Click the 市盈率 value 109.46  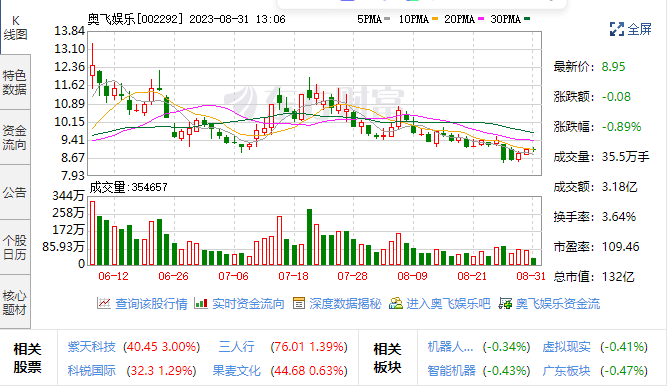point(620,247)
